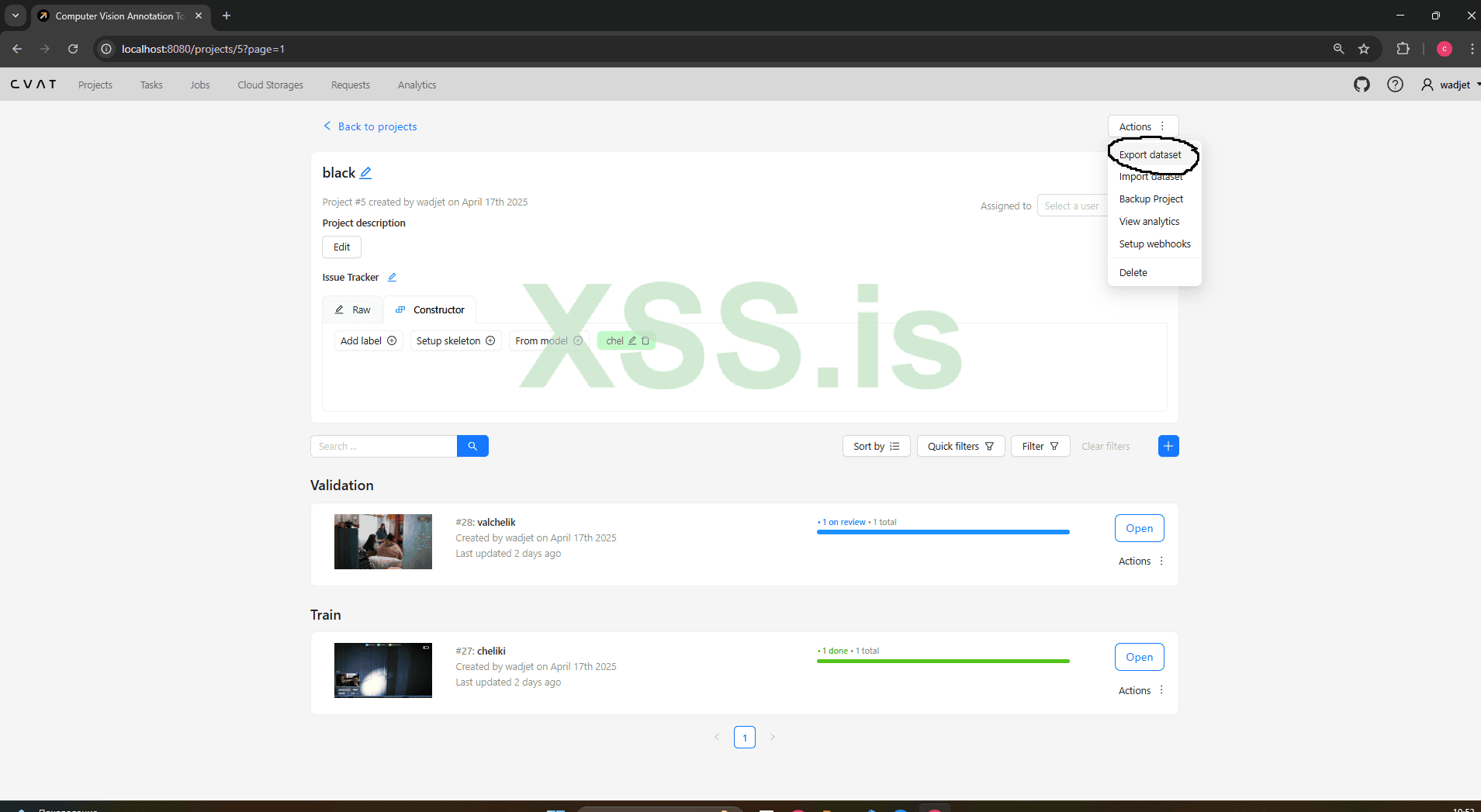Click the cheliki task green progress bar

coord(943,661)
